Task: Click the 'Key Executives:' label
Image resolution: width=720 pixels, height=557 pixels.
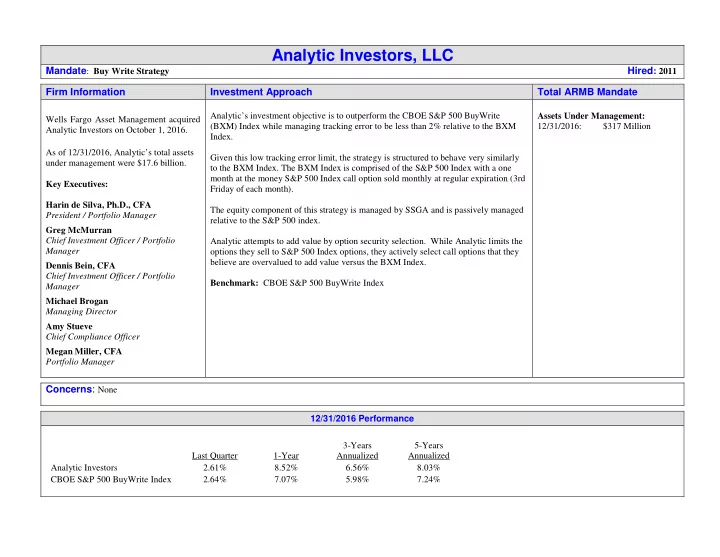Action: point(77,184)
